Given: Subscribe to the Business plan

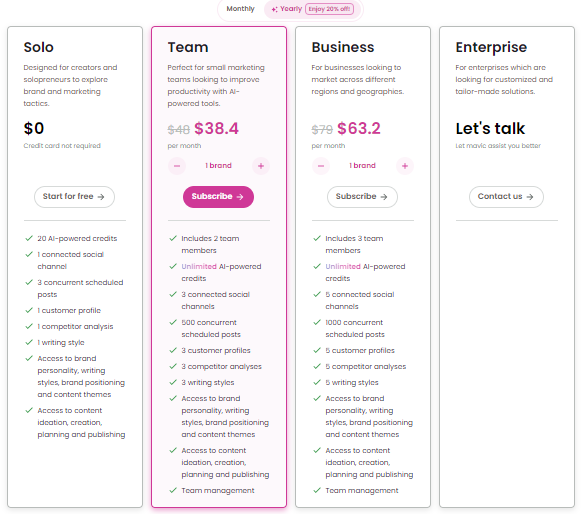Looking at the screenshot, I should [x=362, y=197].
